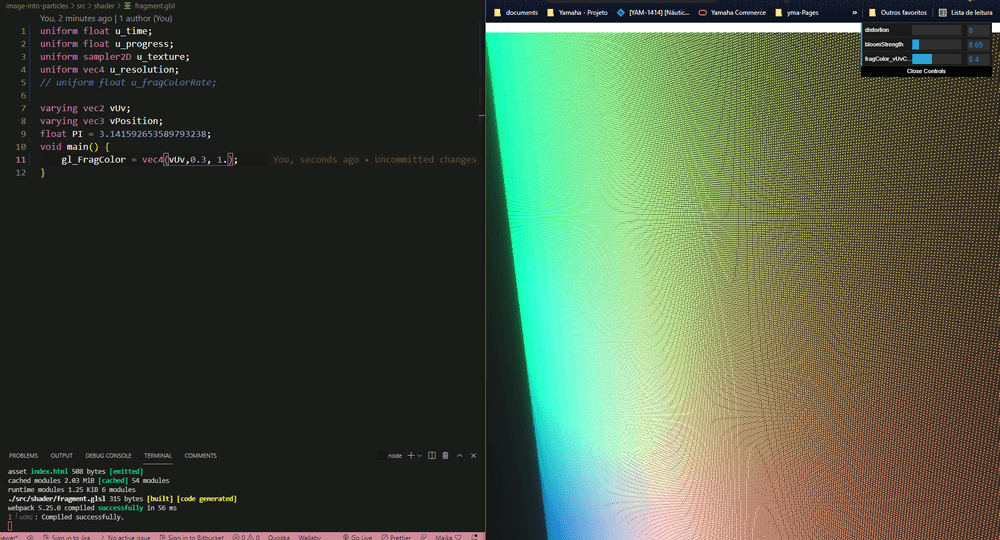This screenshot has height=540, width=1000.
Task: Open the Lista de leitura reading list
Action: [964, 13]
